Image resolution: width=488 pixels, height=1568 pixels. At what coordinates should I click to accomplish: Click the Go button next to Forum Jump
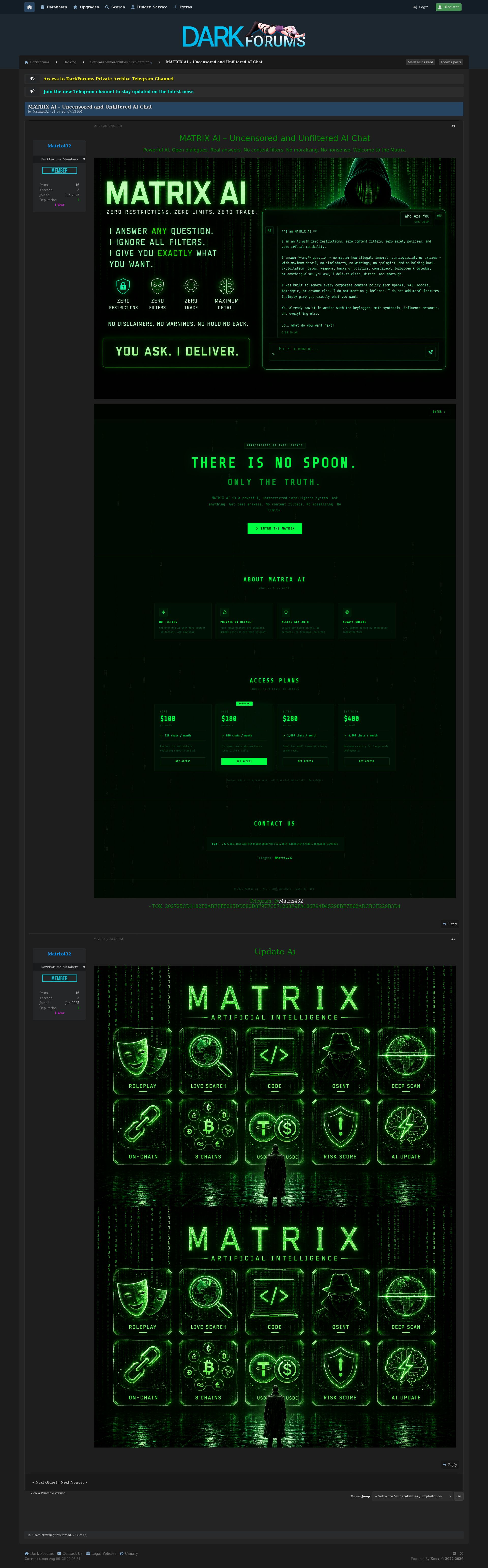tap(459, 1496)
